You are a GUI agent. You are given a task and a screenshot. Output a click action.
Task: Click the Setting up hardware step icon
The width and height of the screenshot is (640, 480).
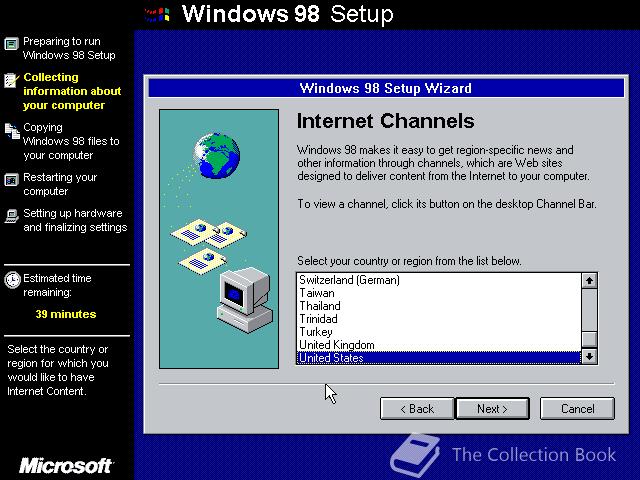[x=11, y=216]
